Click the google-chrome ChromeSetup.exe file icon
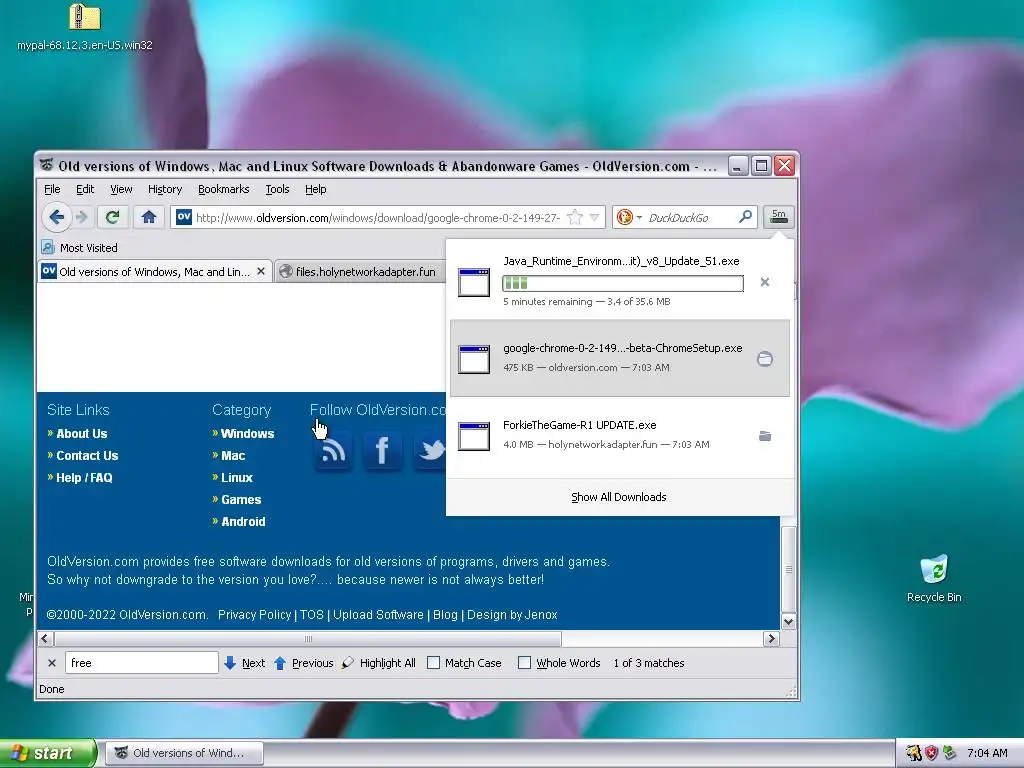The height and width of the screenshot is (768, 1024). click(x=474, y=359)
